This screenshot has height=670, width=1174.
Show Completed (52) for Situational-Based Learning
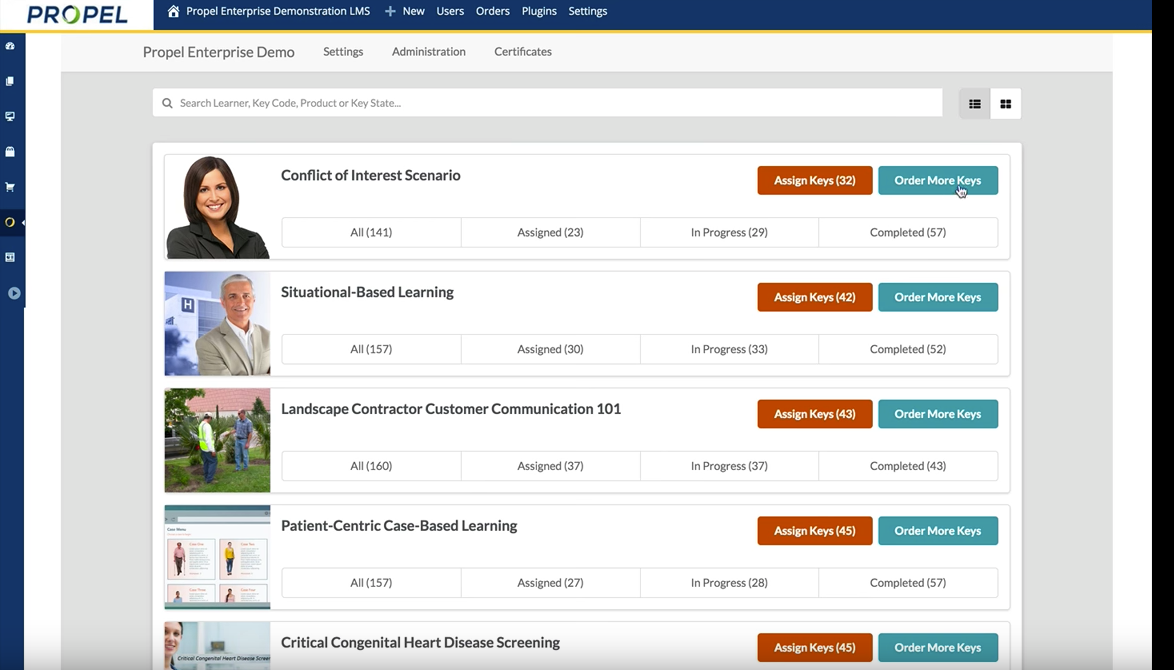tap(908, 349)
